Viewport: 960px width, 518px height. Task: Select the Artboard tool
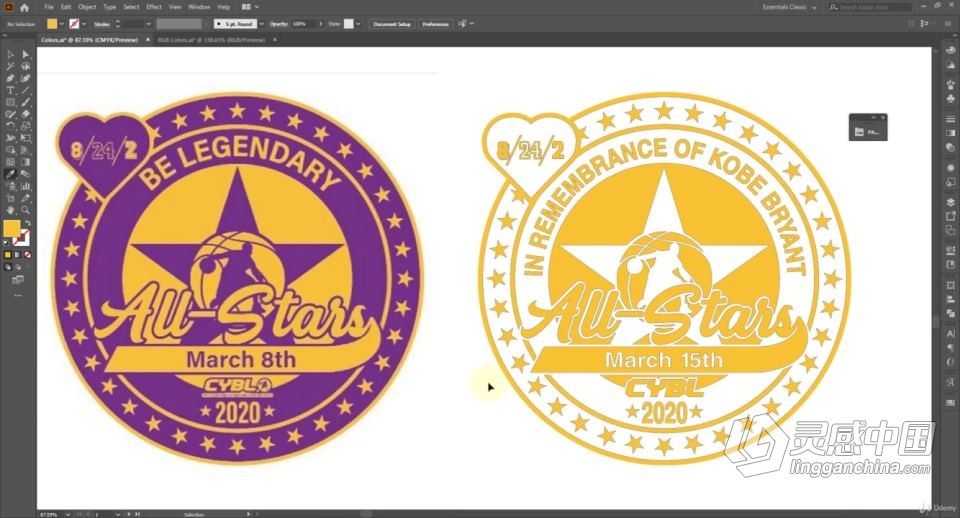tap(10, 198)
